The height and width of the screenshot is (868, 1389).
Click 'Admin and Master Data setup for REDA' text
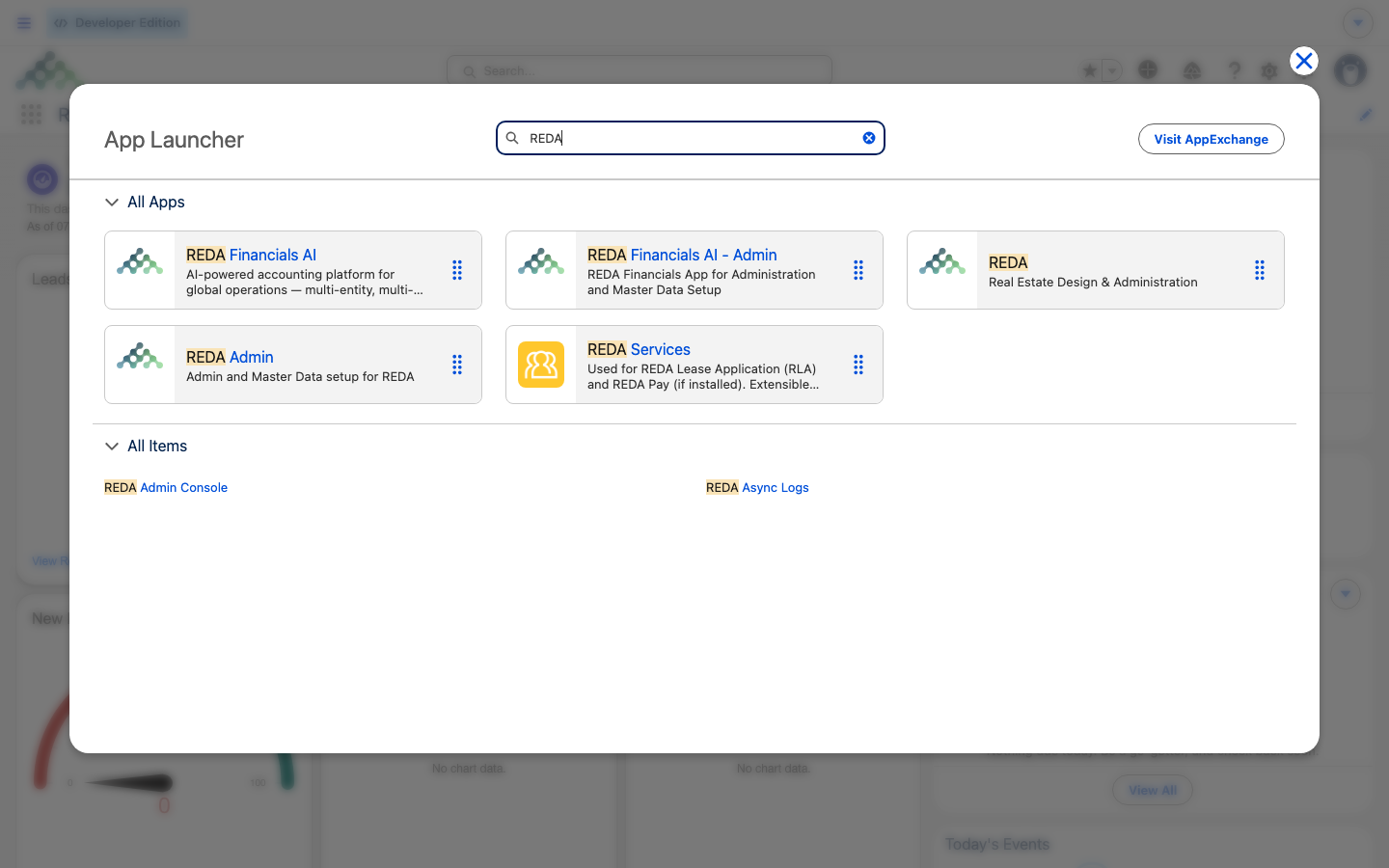coord(300,377)
